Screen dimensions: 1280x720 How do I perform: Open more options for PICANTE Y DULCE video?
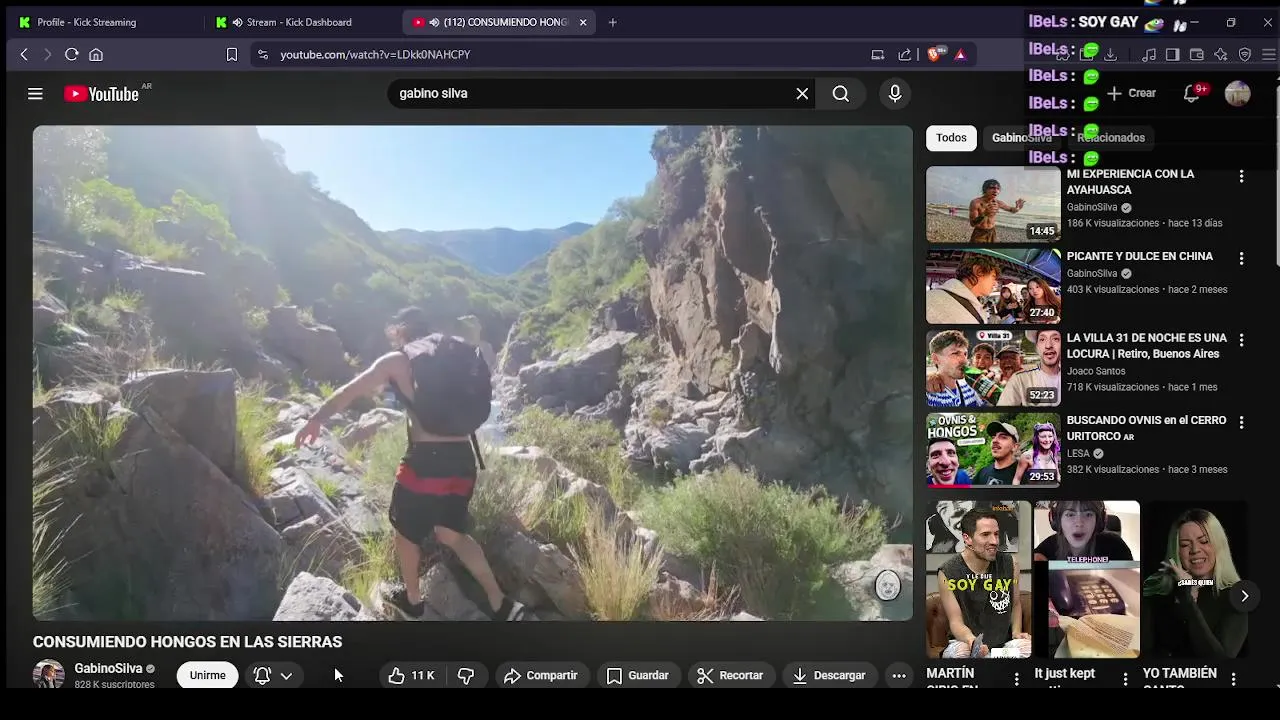pos(1241,258)
